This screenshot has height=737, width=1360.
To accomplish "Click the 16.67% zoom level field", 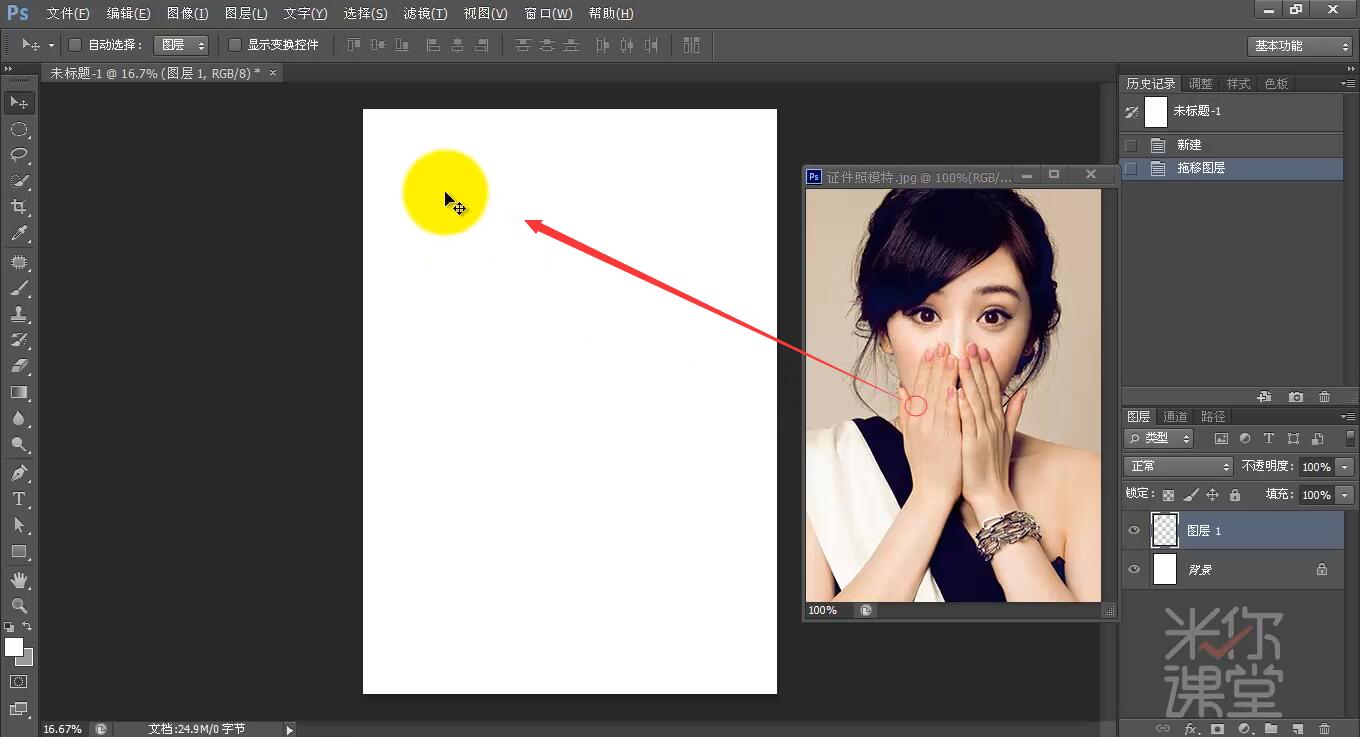I will 63,729.
